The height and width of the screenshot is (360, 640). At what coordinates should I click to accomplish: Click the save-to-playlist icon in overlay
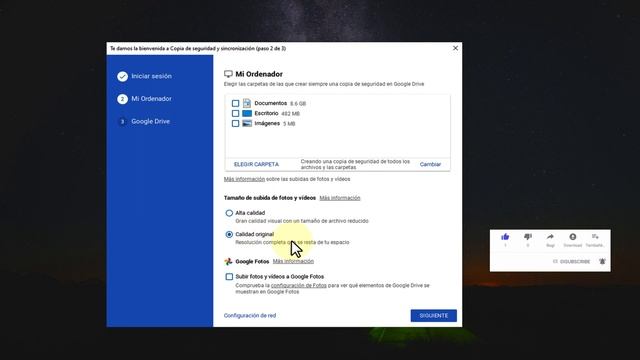[x=595, y=237]
